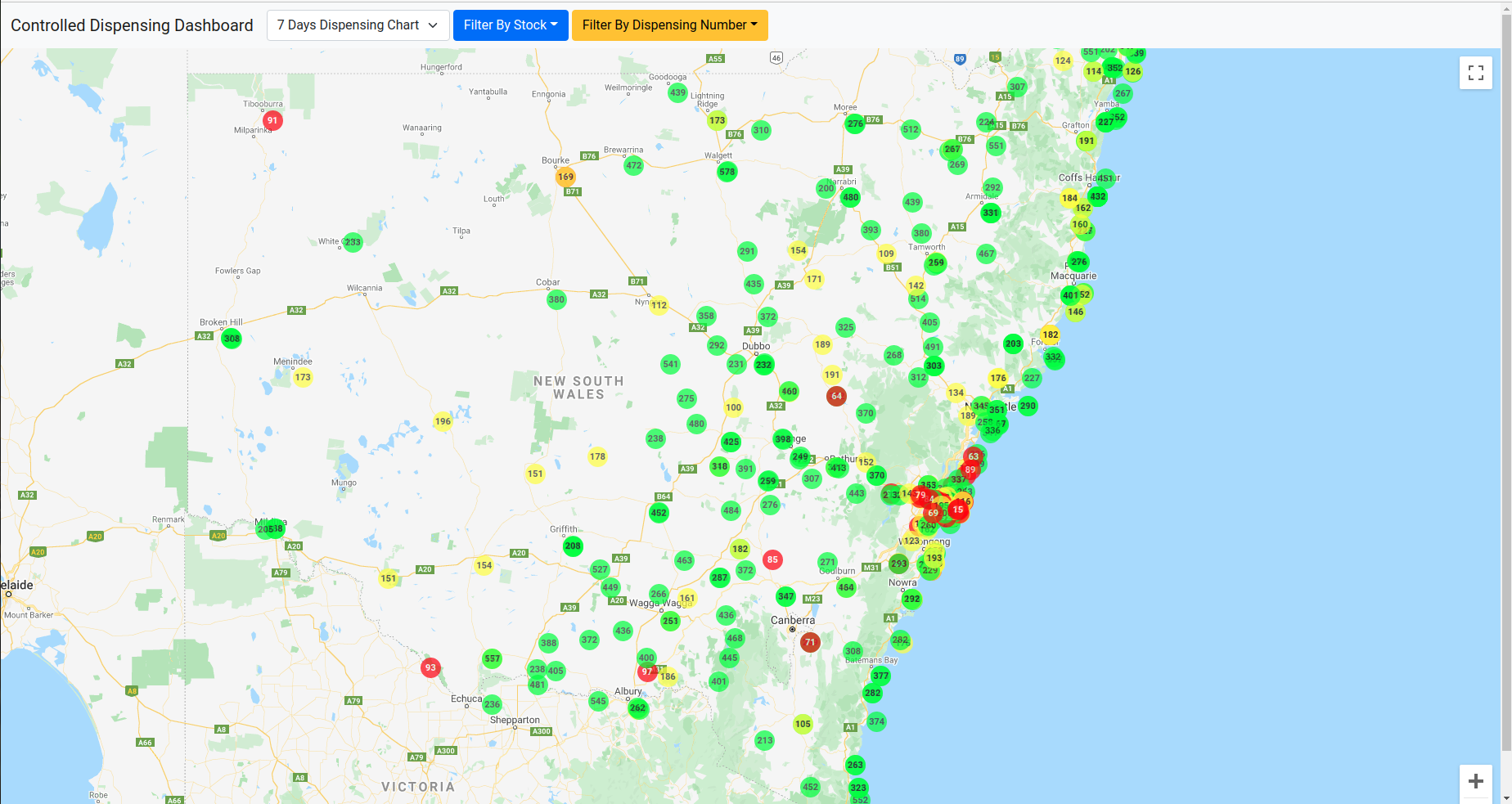Image resolution: width=1512 pixels, height=804 pixels.
Task: Select yellow marker 154 on A20 highway
Action: pos(484,565)
